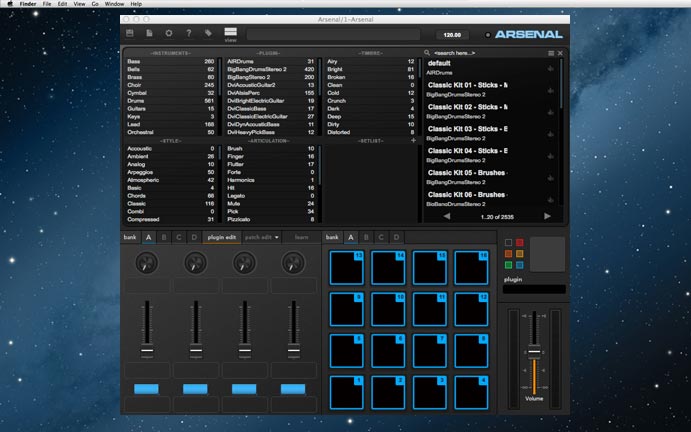Pick the orange color swatch
Image resolution: width=691 pixels, height=432 pixels.
tap(508, 253)
